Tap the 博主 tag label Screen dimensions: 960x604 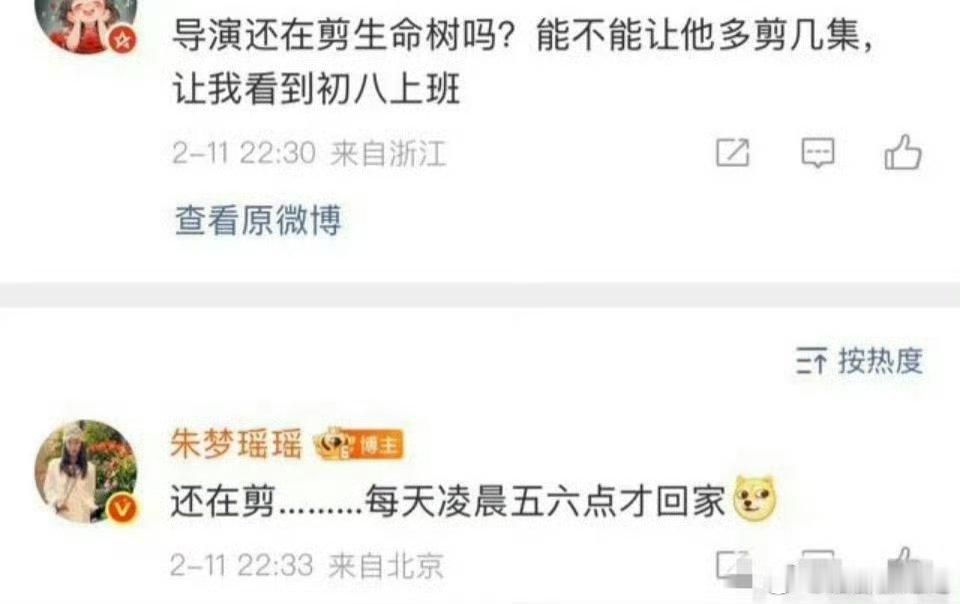click(378, 444)
